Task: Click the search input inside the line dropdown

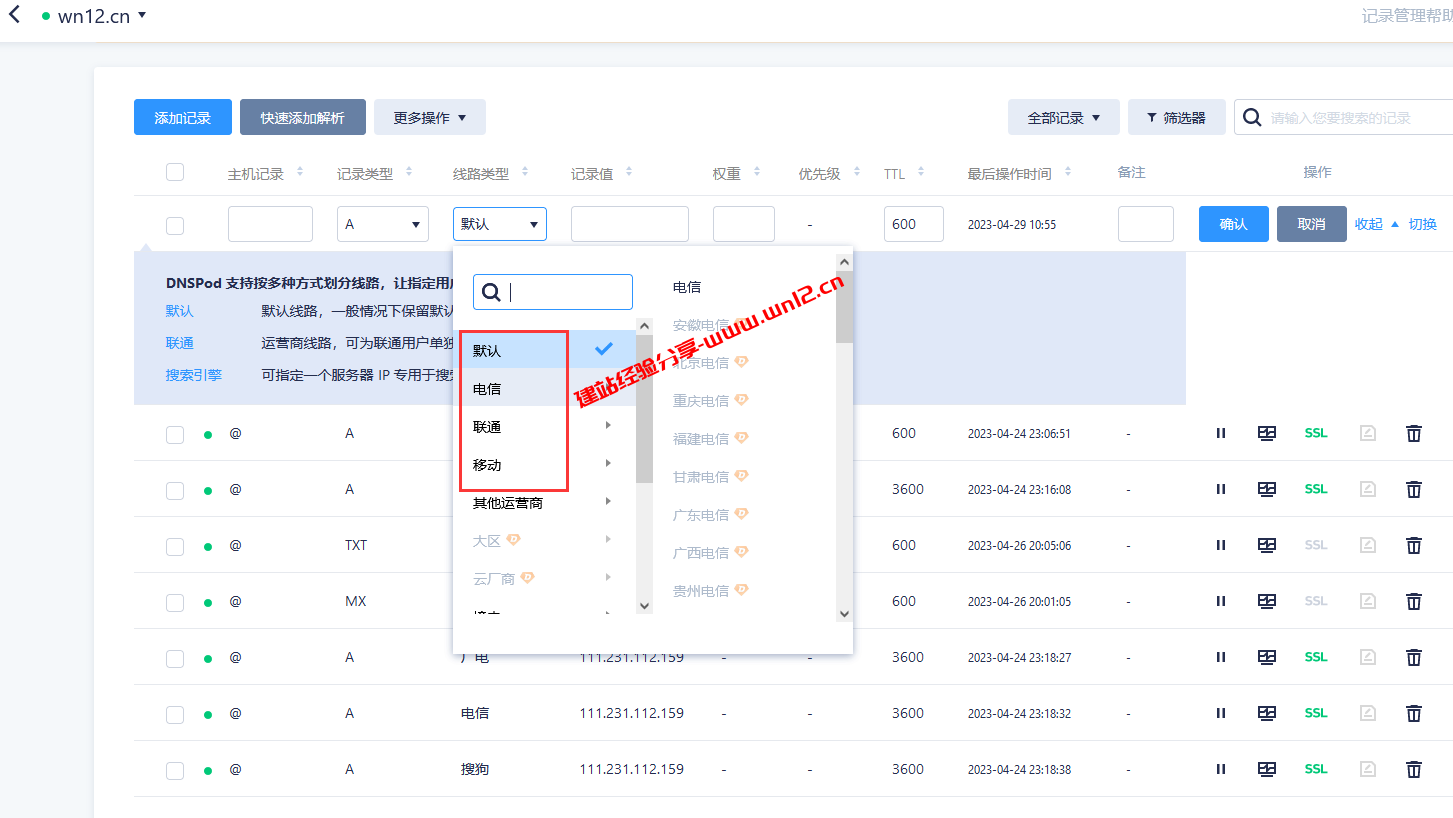Action: point(553,292)
